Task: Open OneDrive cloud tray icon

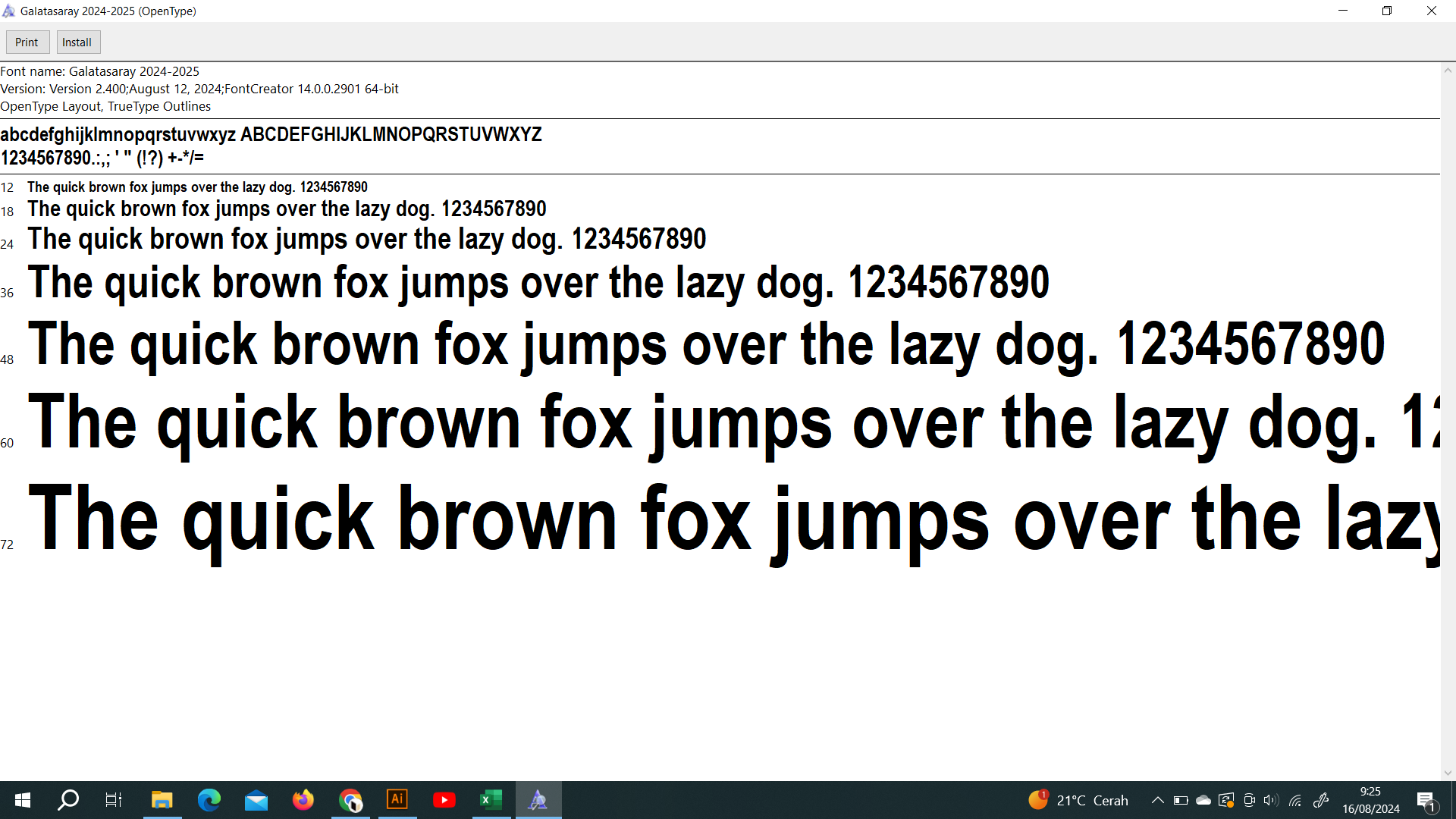Action: click(x=1203, y=800)
